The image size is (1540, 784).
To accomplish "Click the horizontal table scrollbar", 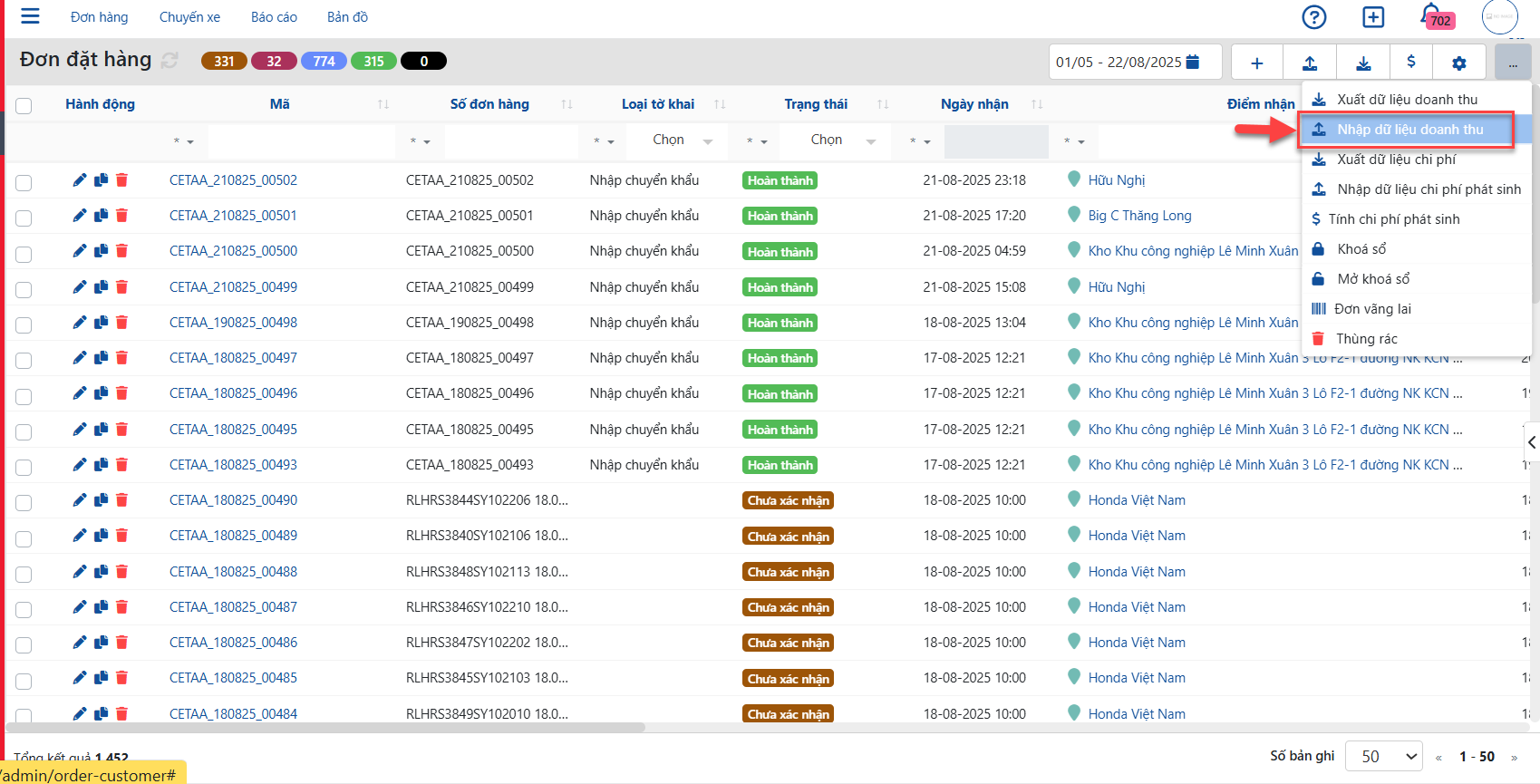I will (326, 727).
